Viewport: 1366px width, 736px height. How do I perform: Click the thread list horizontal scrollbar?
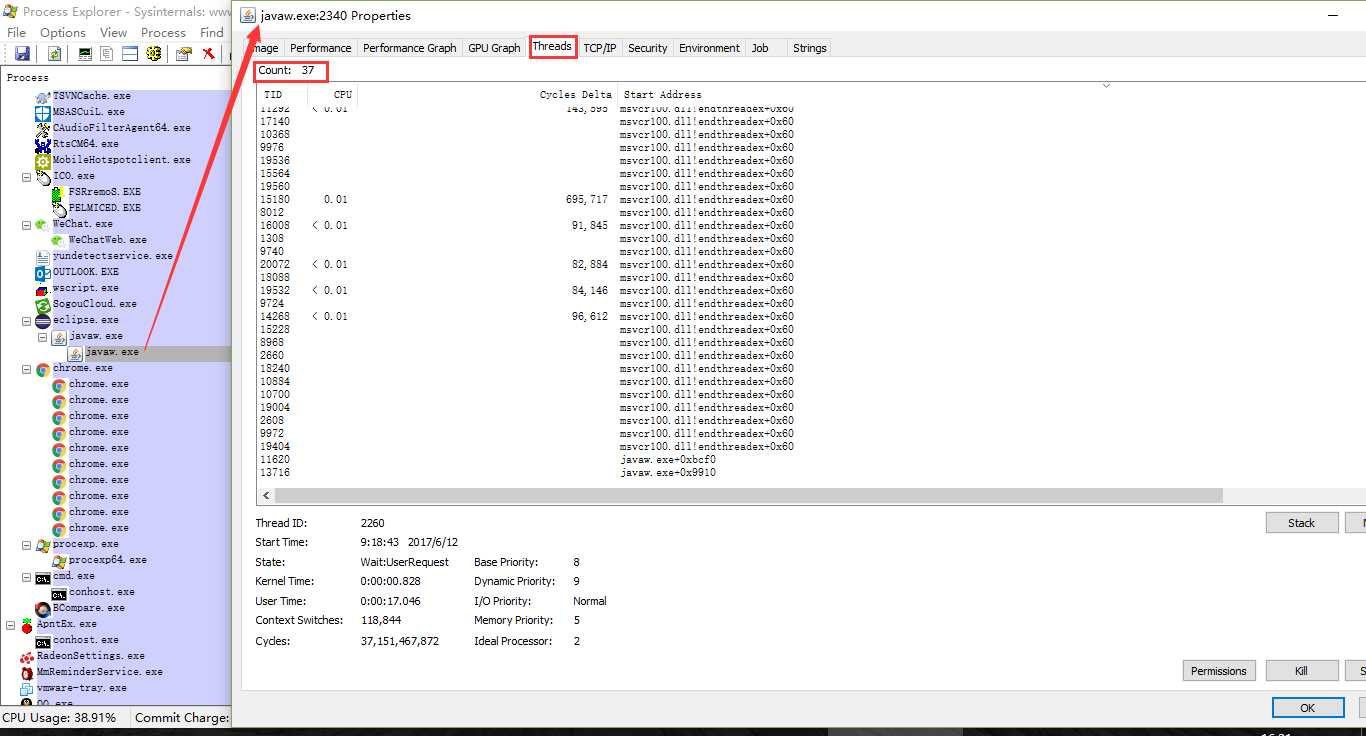pyautogui.click(x=749, y=495)
